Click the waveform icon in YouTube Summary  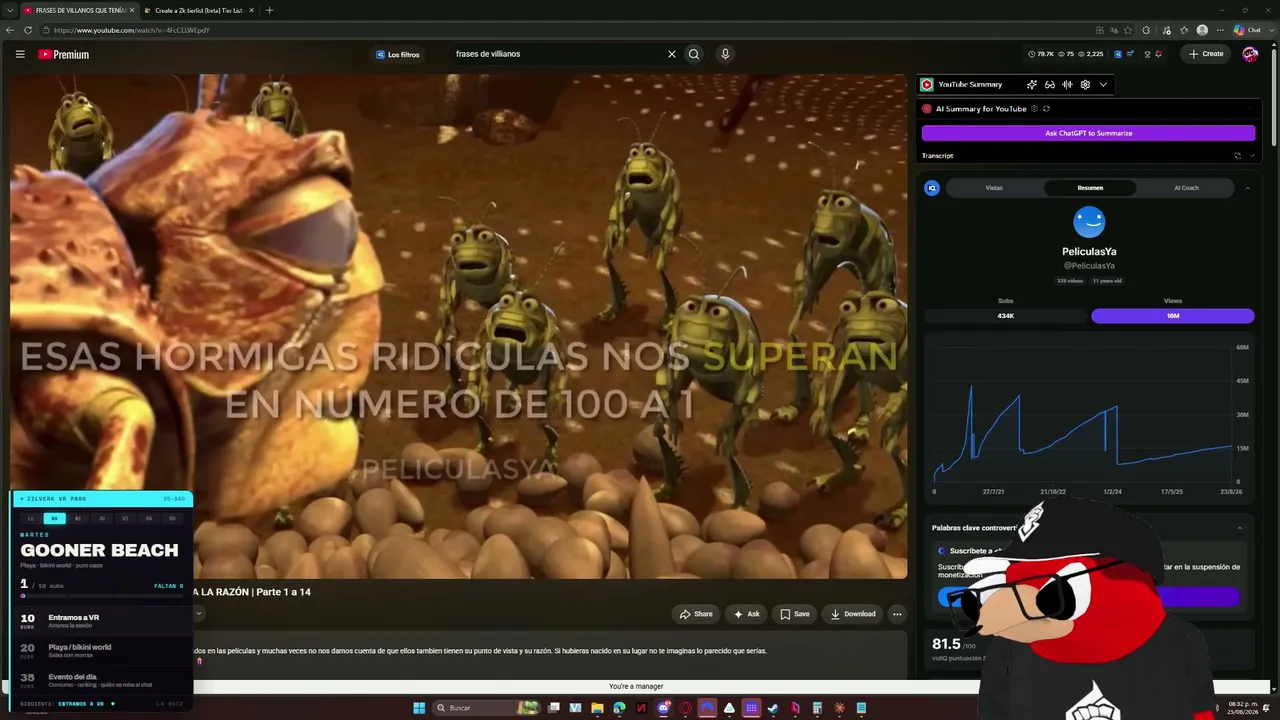(x=1068, y=85)
